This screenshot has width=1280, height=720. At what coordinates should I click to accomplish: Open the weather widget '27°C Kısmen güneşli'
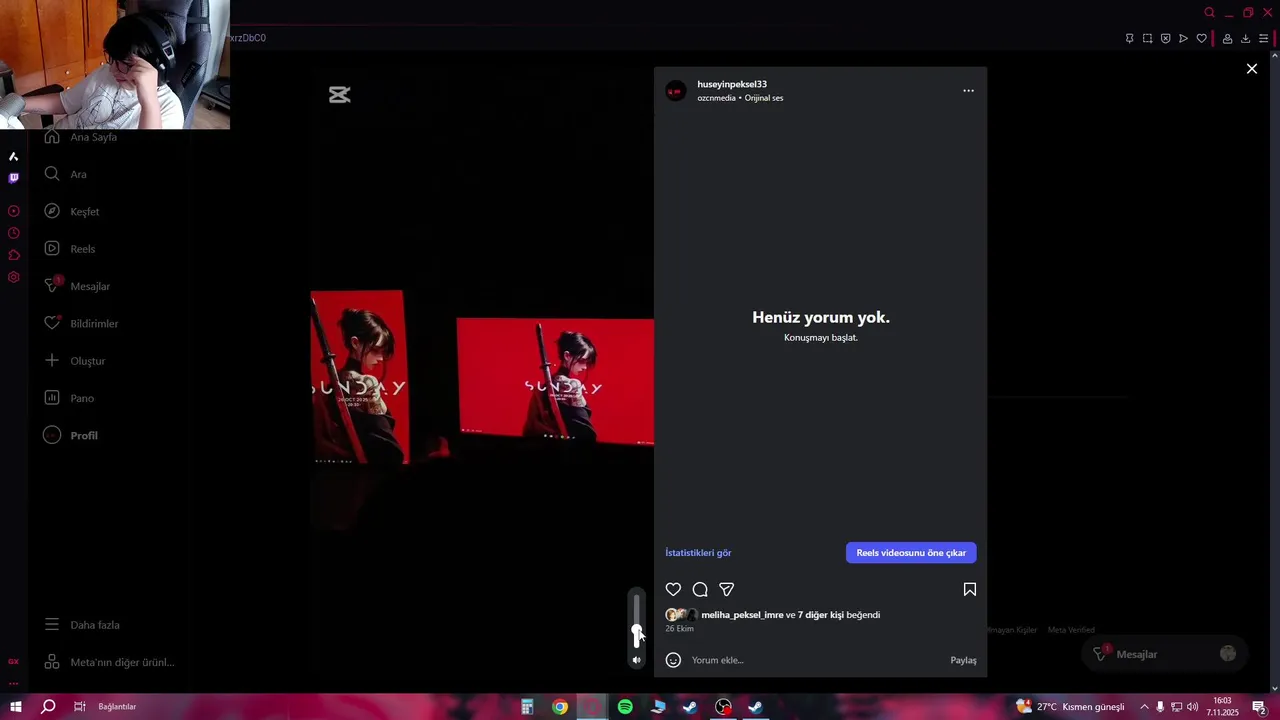[1070, 707]
